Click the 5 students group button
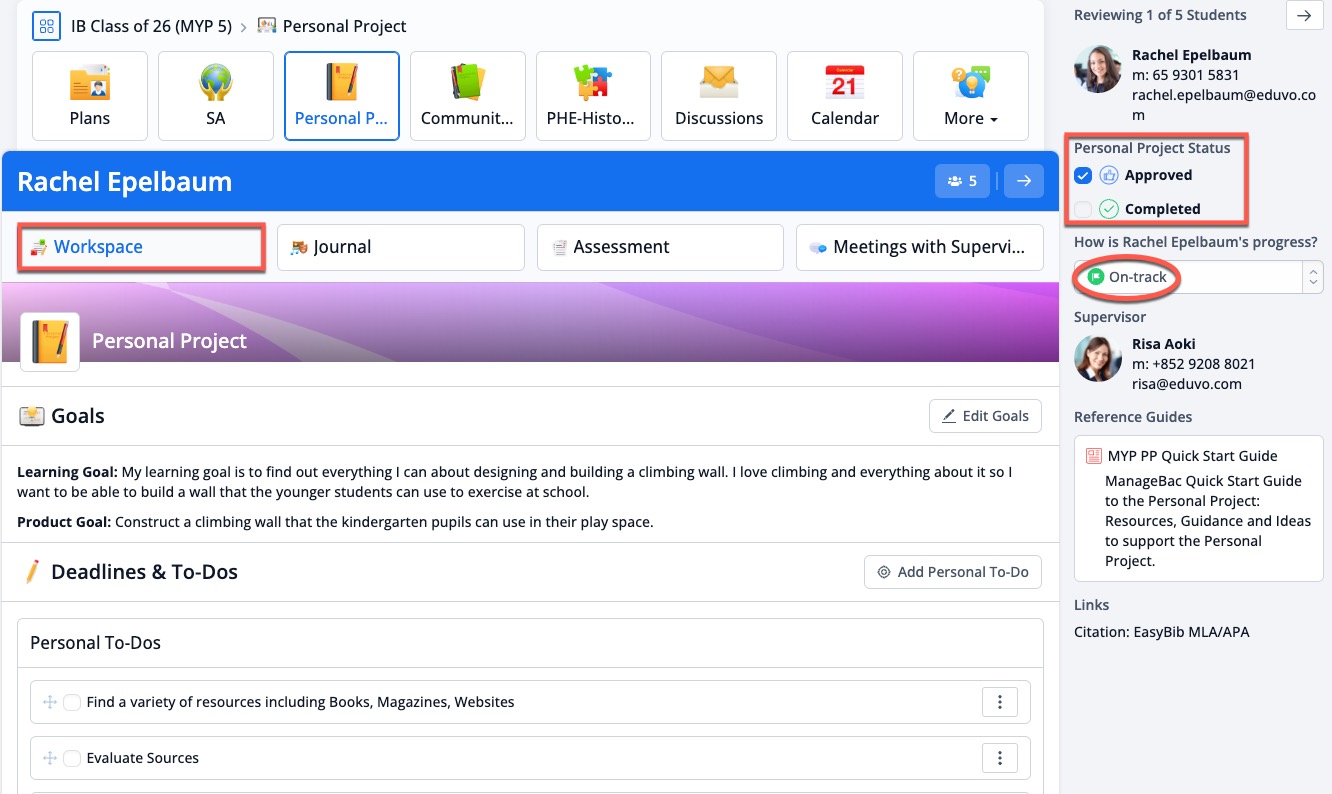 [962, 181]
